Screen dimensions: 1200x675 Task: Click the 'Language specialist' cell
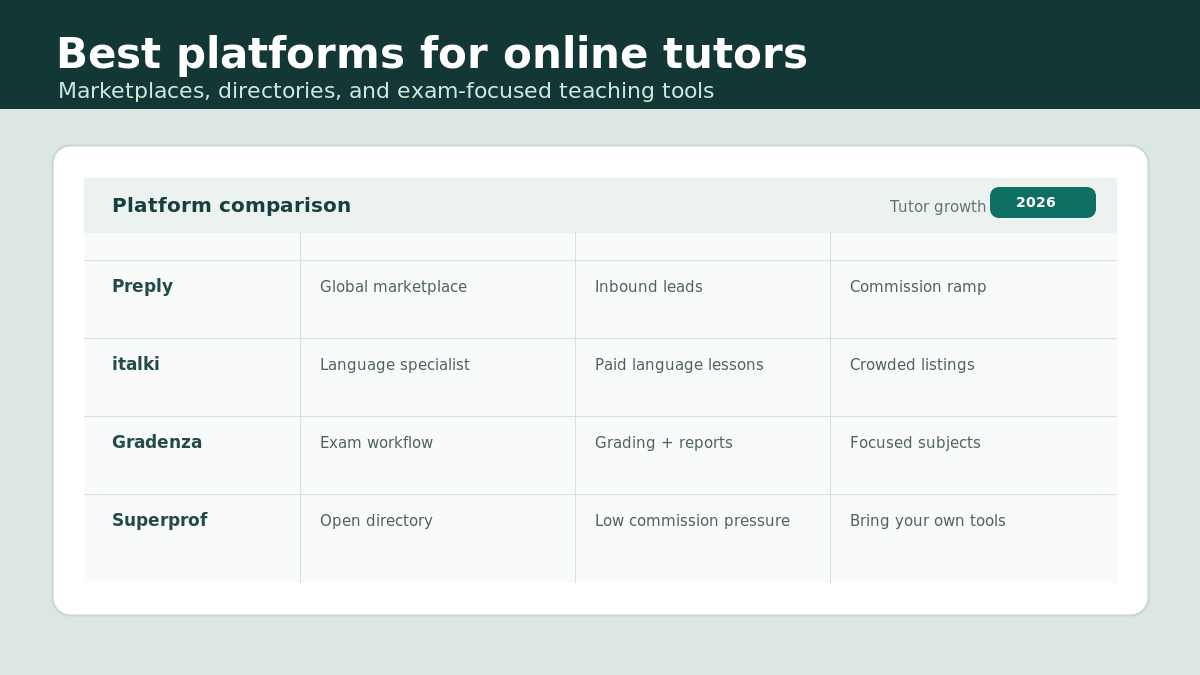[x=395, y=365]
